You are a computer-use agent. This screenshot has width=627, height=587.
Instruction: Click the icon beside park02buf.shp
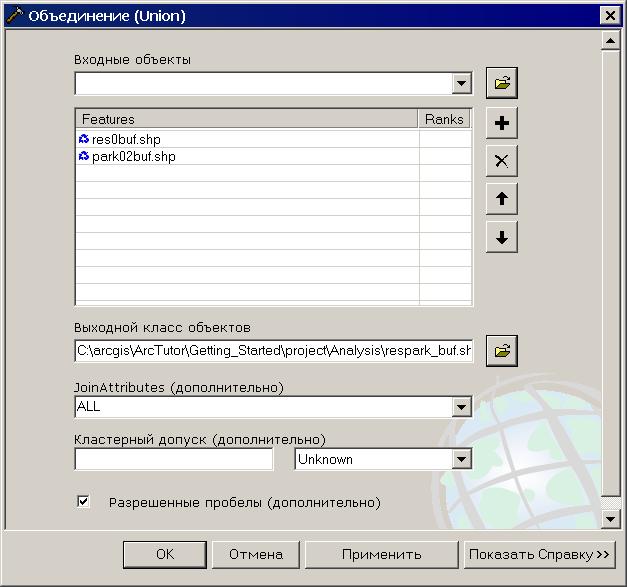pyautogui.click(x=84, y=156)
